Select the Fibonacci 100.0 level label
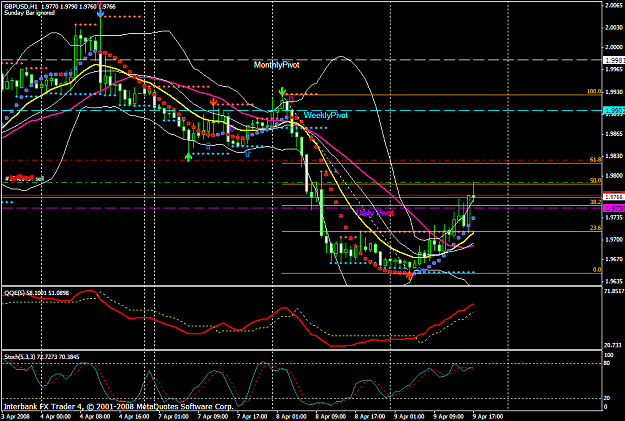 coord(594,92)
